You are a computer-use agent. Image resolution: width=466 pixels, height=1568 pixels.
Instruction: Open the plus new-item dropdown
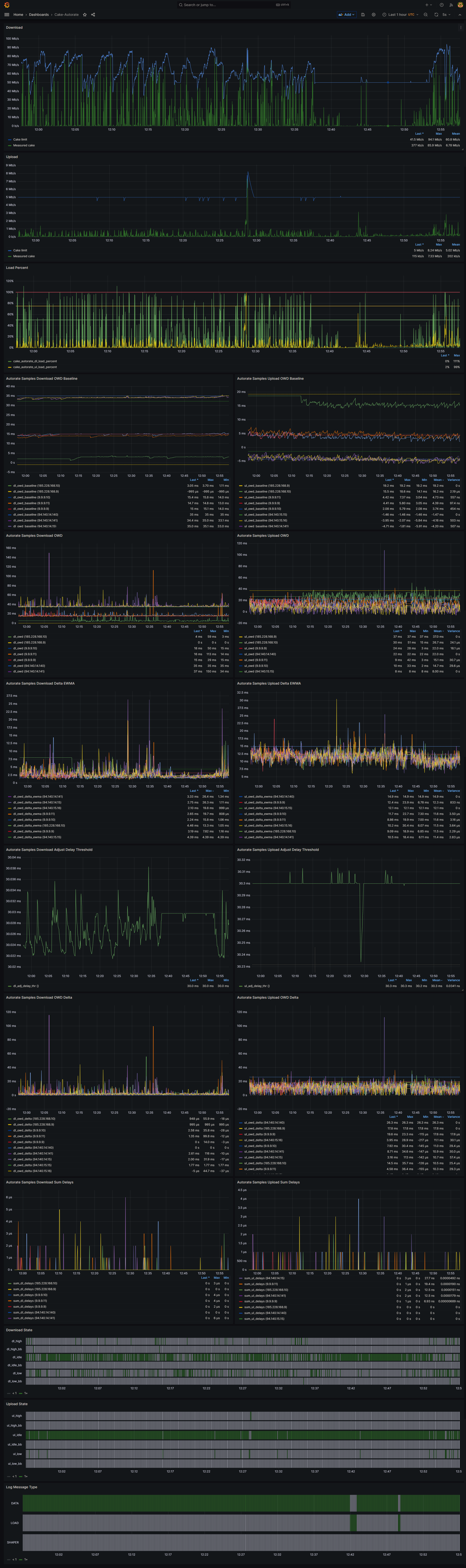428,5
